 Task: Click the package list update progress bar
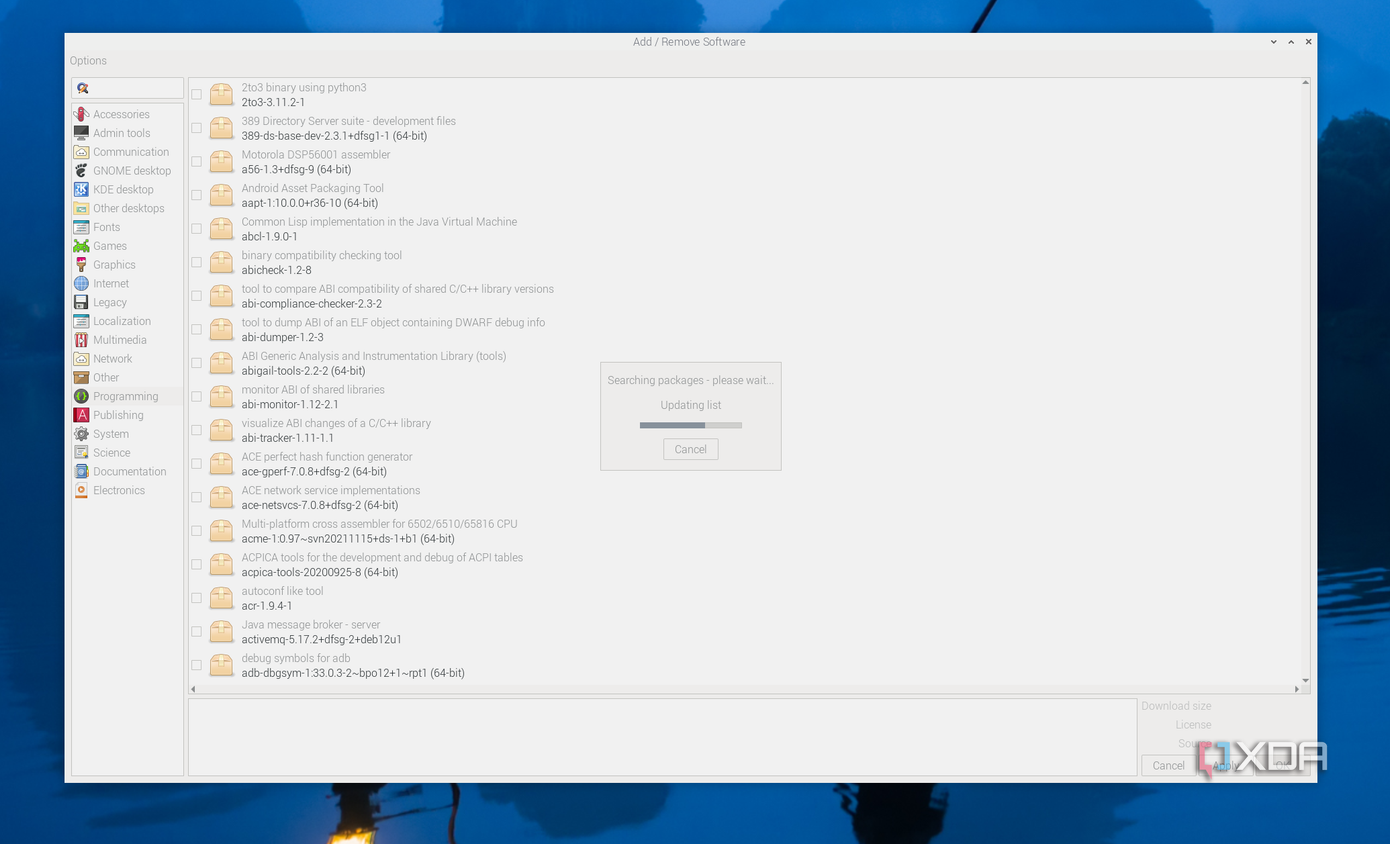tap(691, 425)
